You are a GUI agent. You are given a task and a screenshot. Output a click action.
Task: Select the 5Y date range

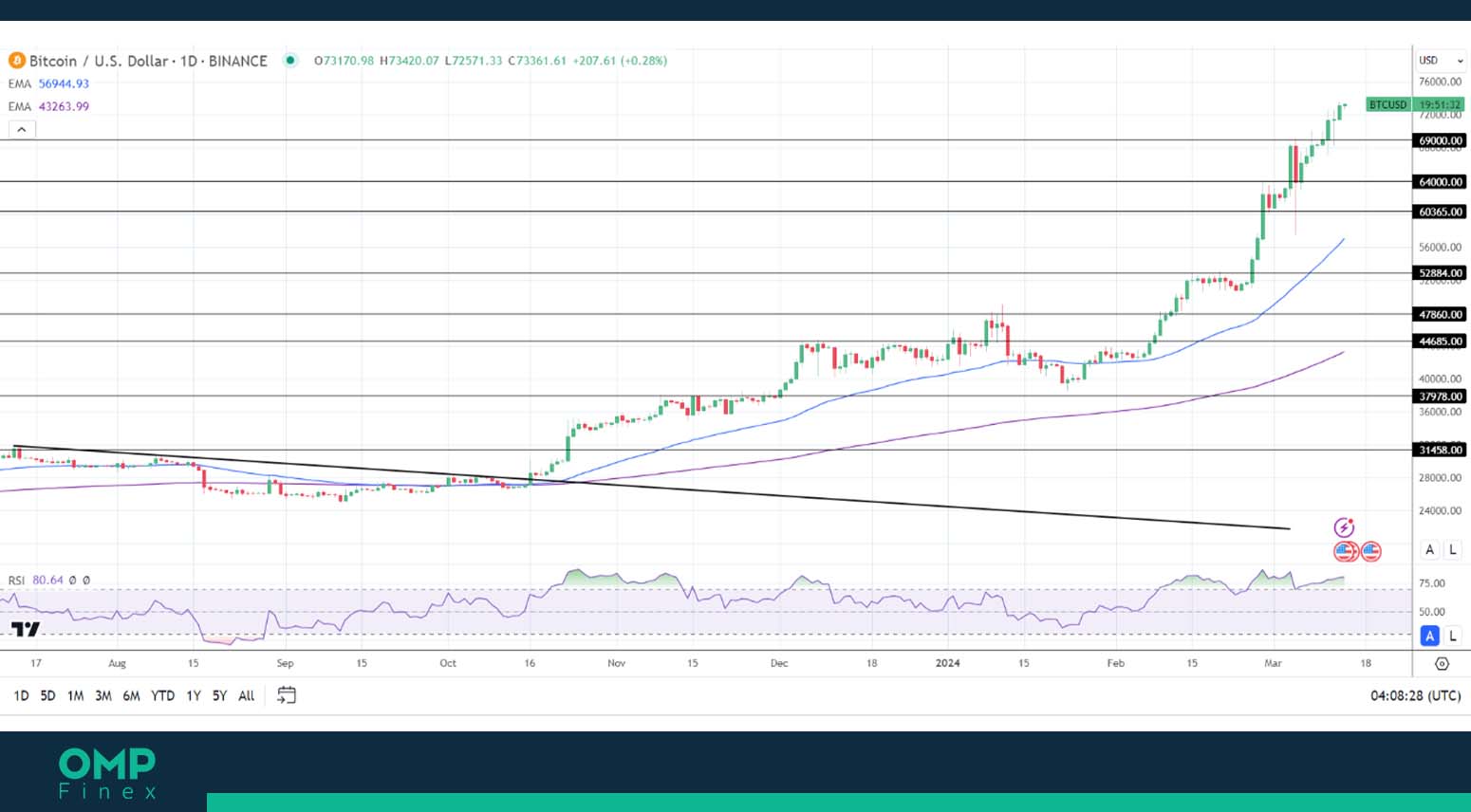point(219,695)
